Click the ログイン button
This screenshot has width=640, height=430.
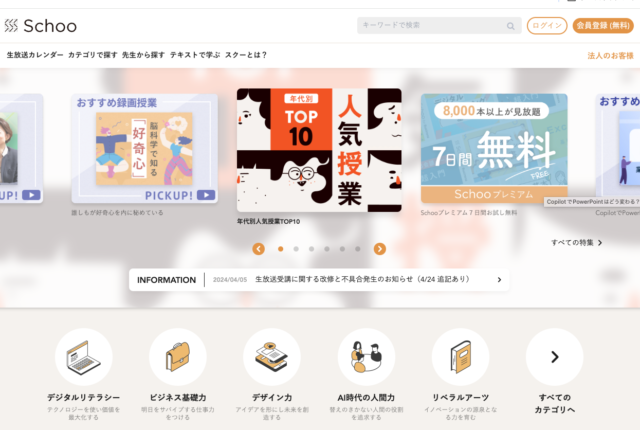point(547,25)
